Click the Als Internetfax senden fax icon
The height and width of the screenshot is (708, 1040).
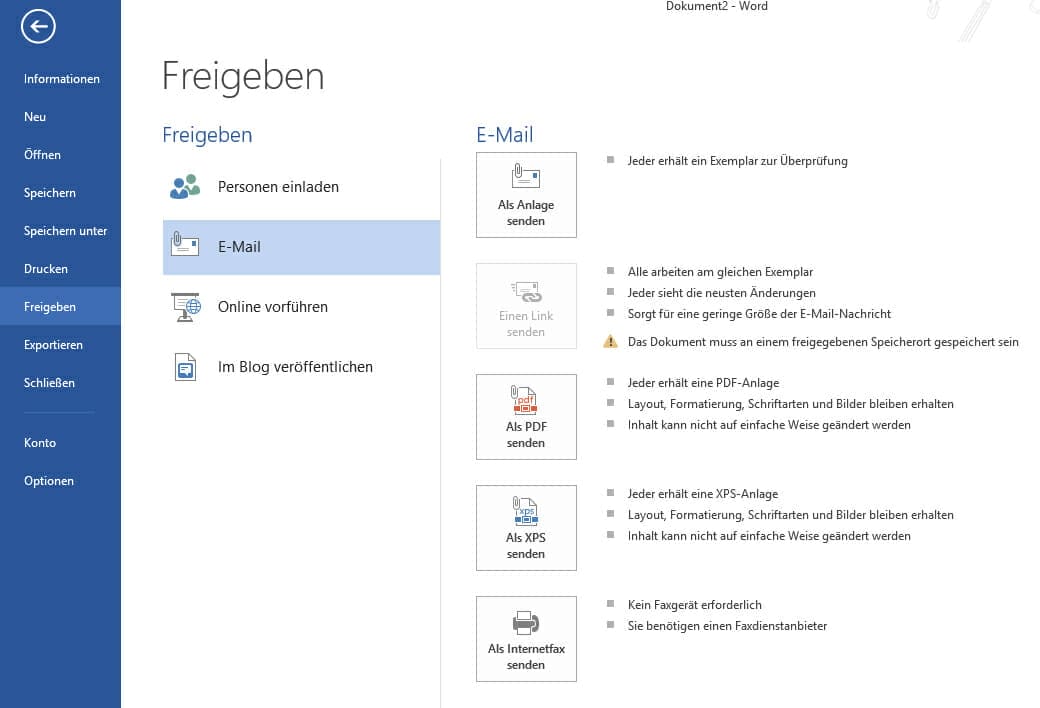526,622
